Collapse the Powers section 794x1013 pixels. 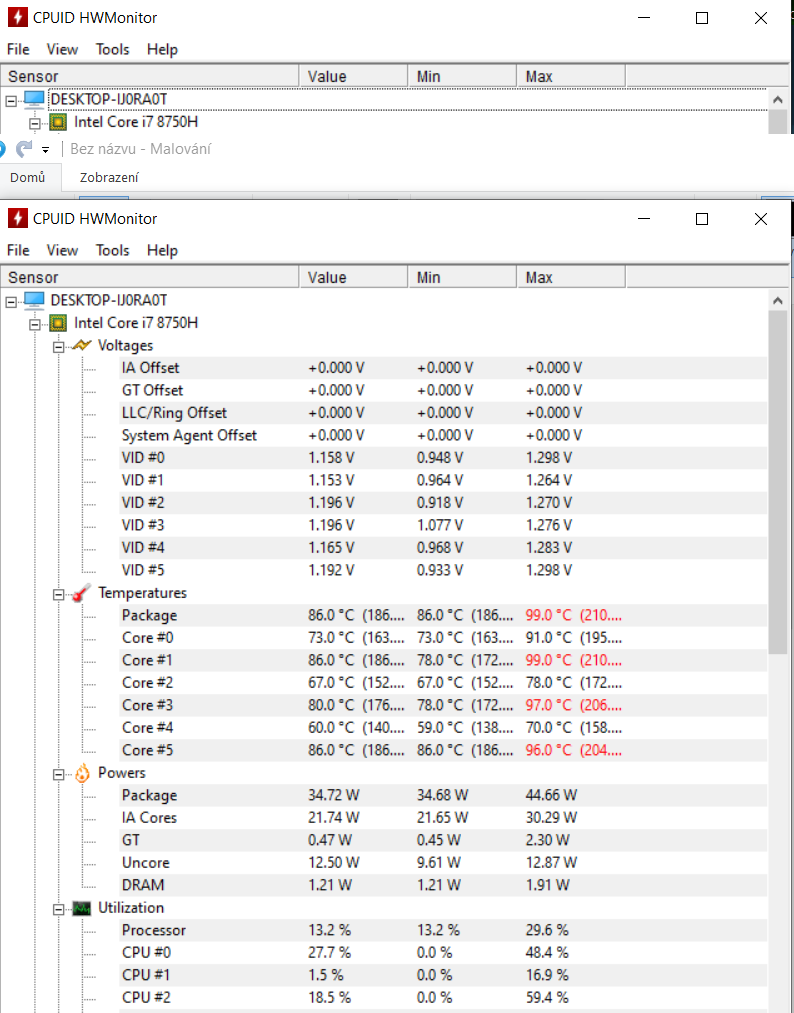[58, 775]
